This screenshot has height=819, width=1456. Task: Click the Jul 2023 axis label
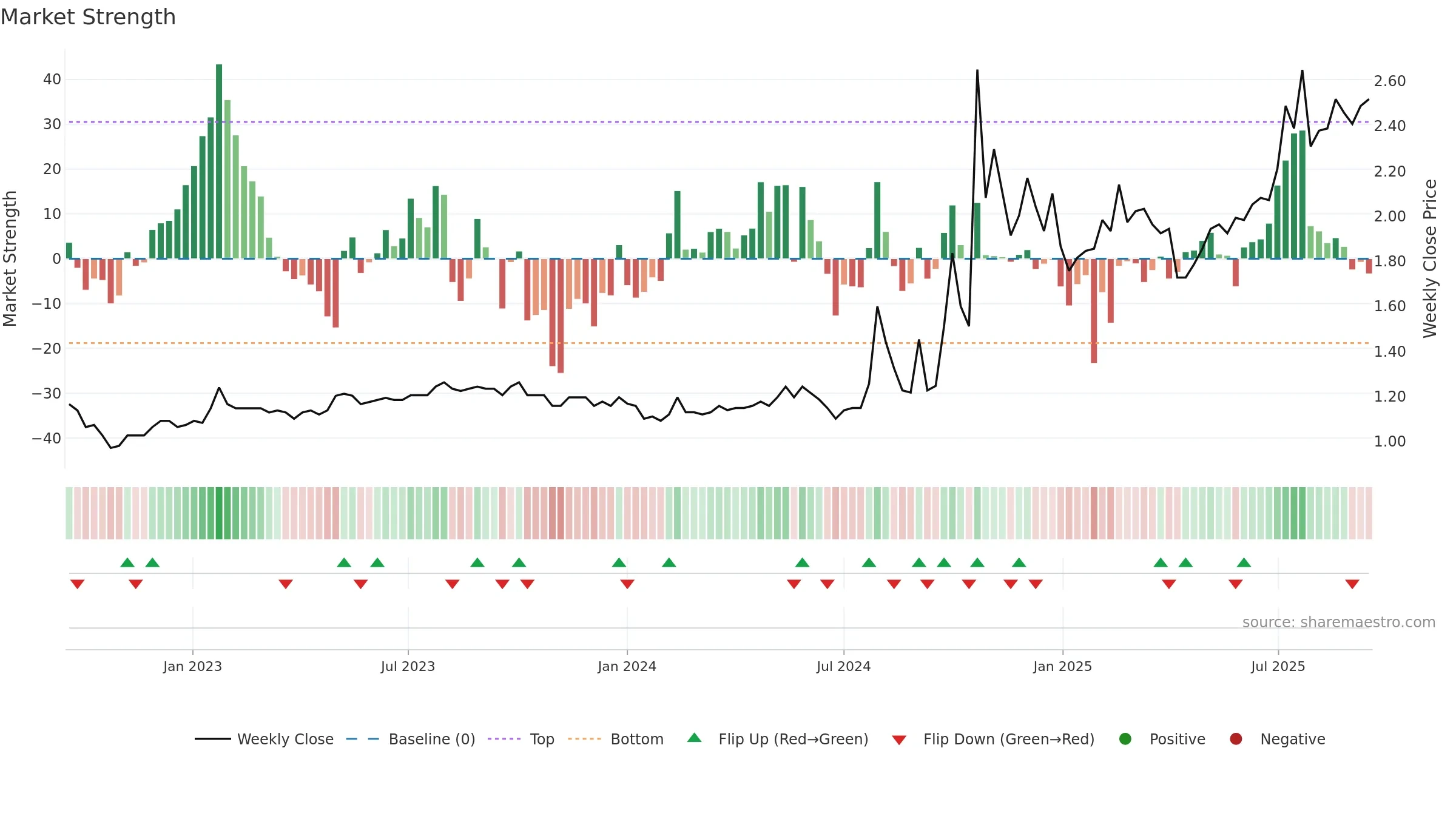(x=408, y=666)
